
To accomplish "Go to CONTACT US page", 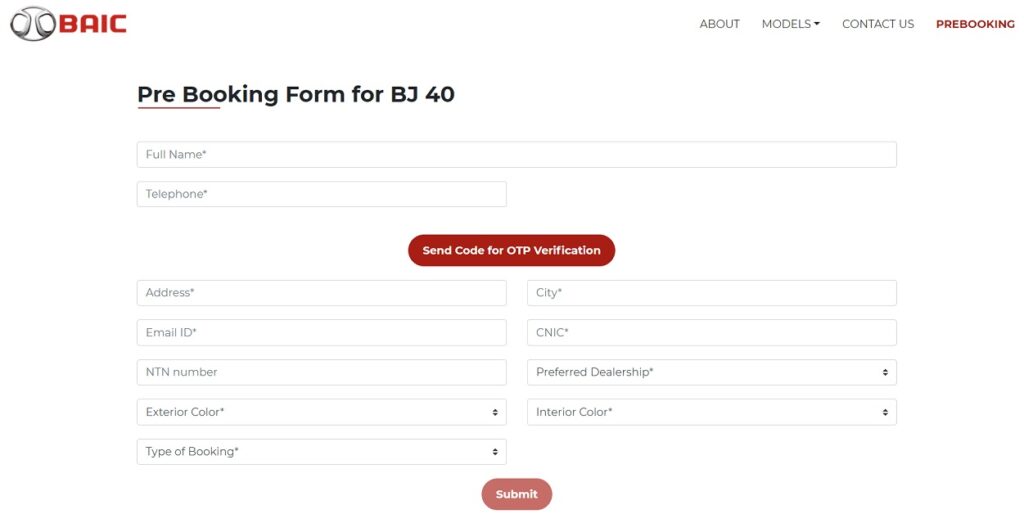I will [878, 24].
